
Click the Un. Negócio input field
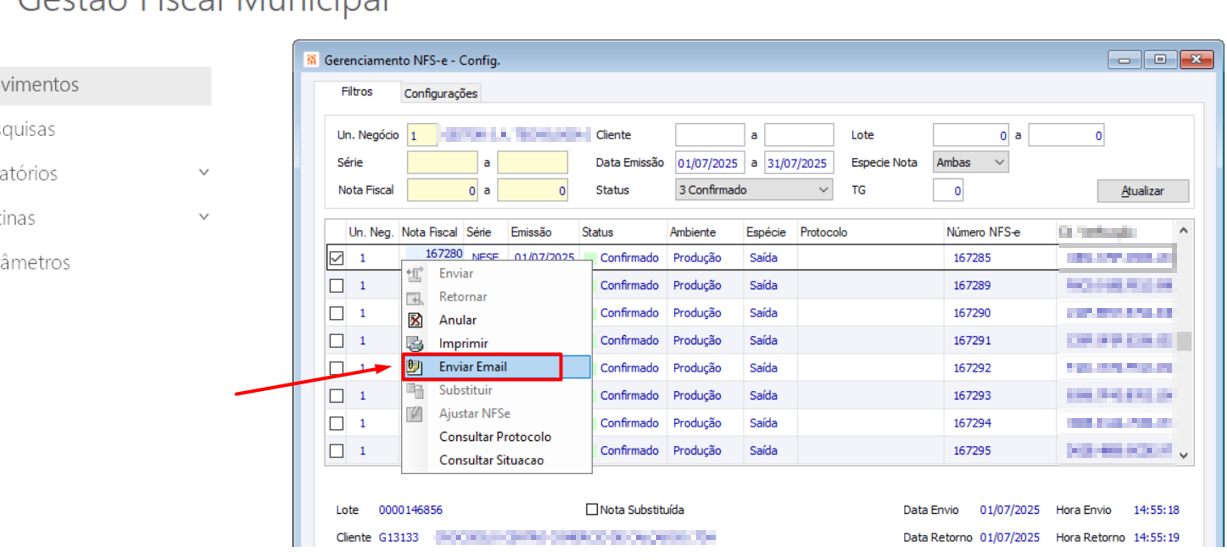[422, 135]
